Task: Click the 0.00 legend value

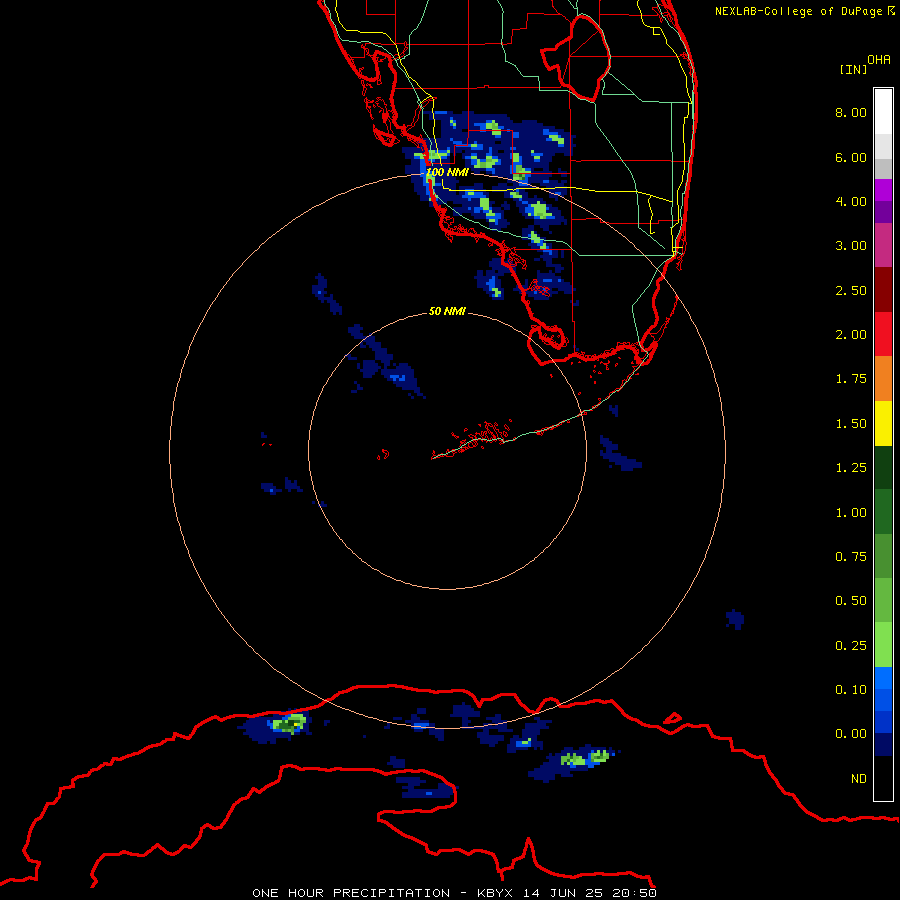Action: pyautogui.click(x=851, y=734)
